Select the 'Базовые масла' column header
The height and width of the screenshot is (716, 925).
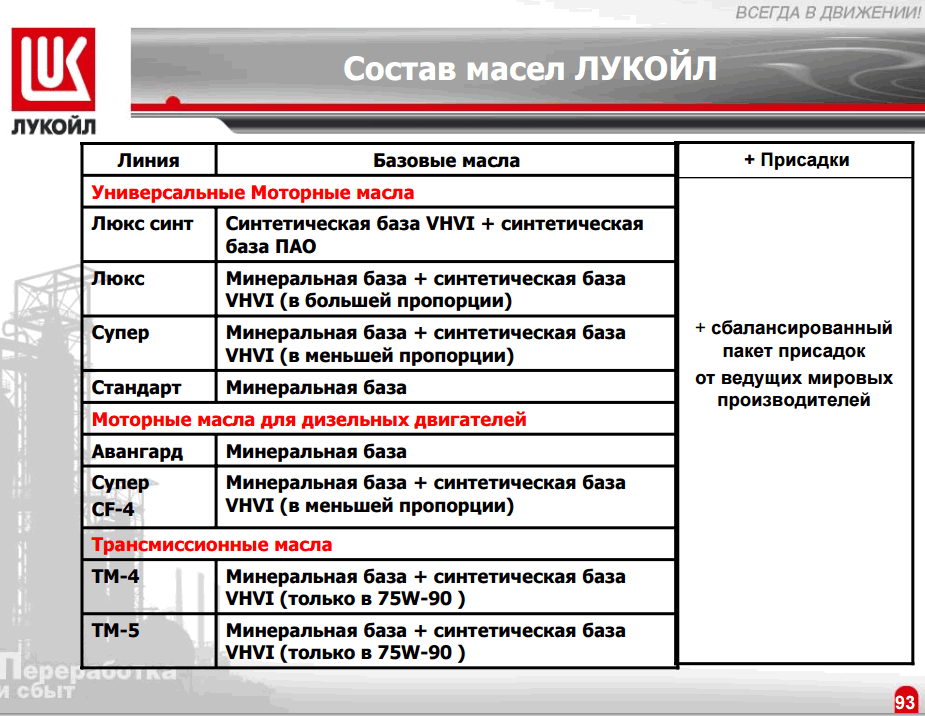pyautogui.click(x=447, y=160)
